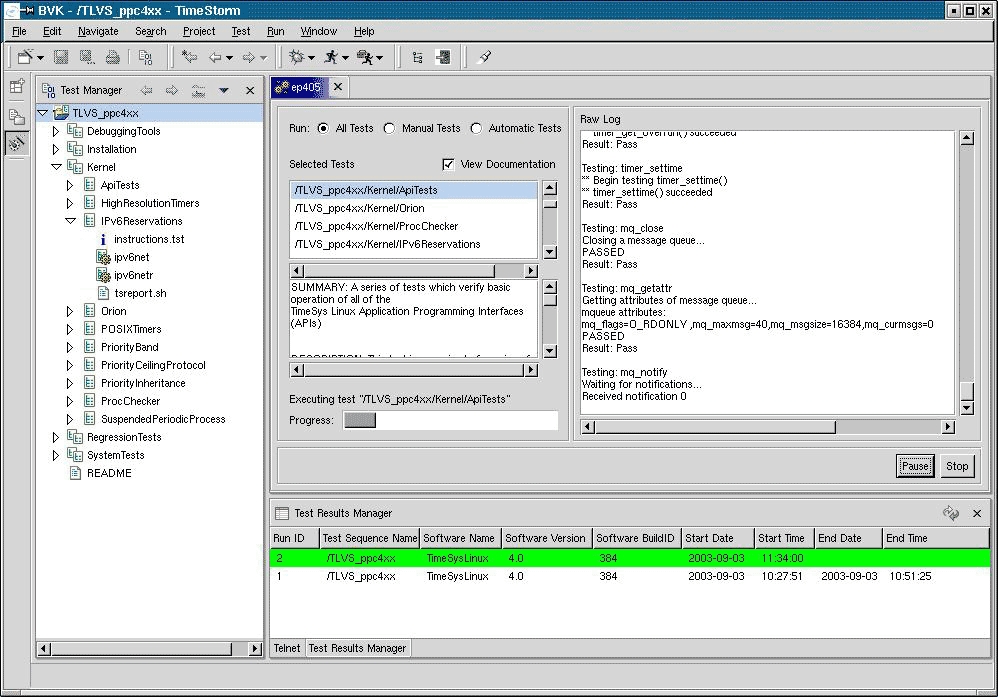Select the Manual Tests radio button

tap(390, 128)
